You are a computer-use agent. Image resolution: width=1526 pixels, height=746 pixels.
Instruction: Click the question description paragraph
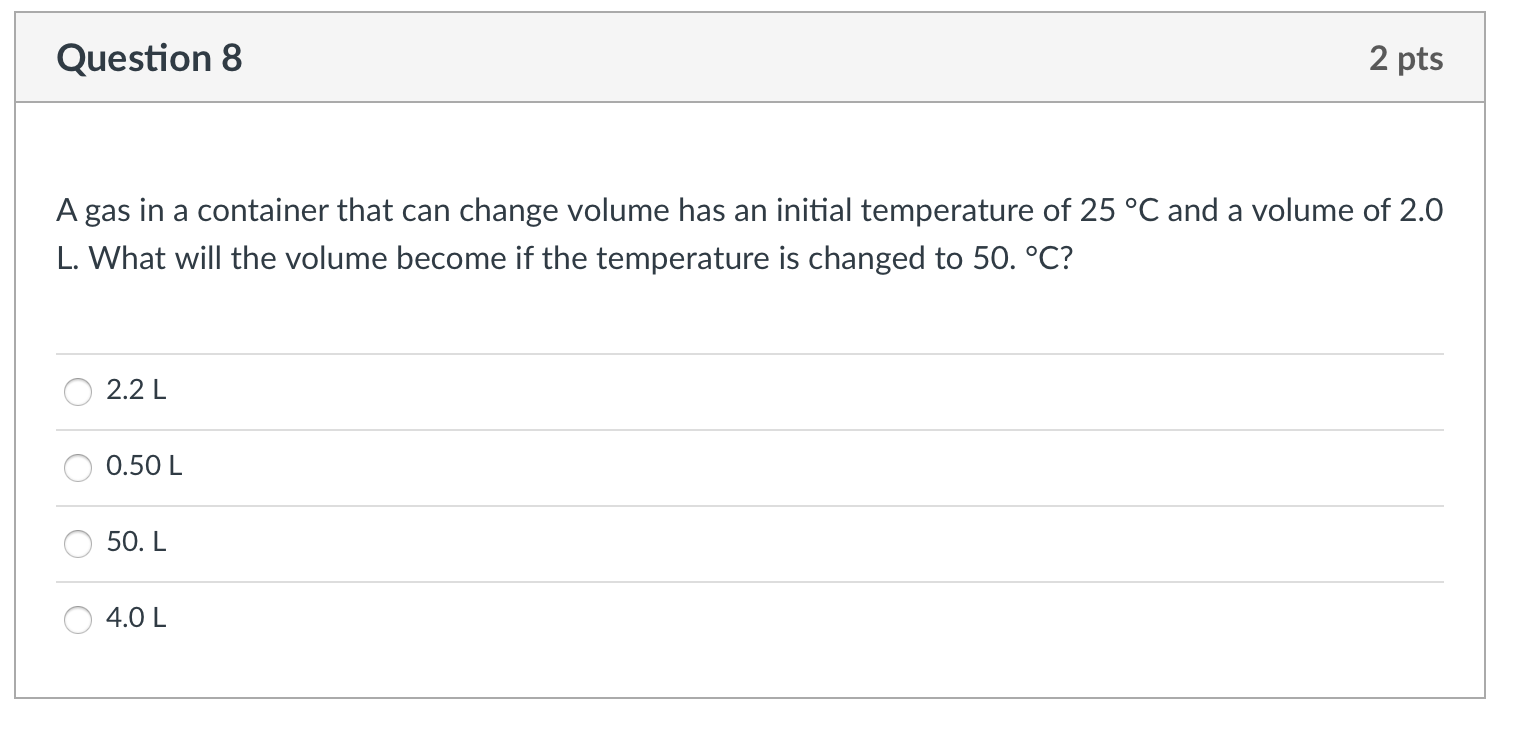pyautogui.click(x=749, y=233)
